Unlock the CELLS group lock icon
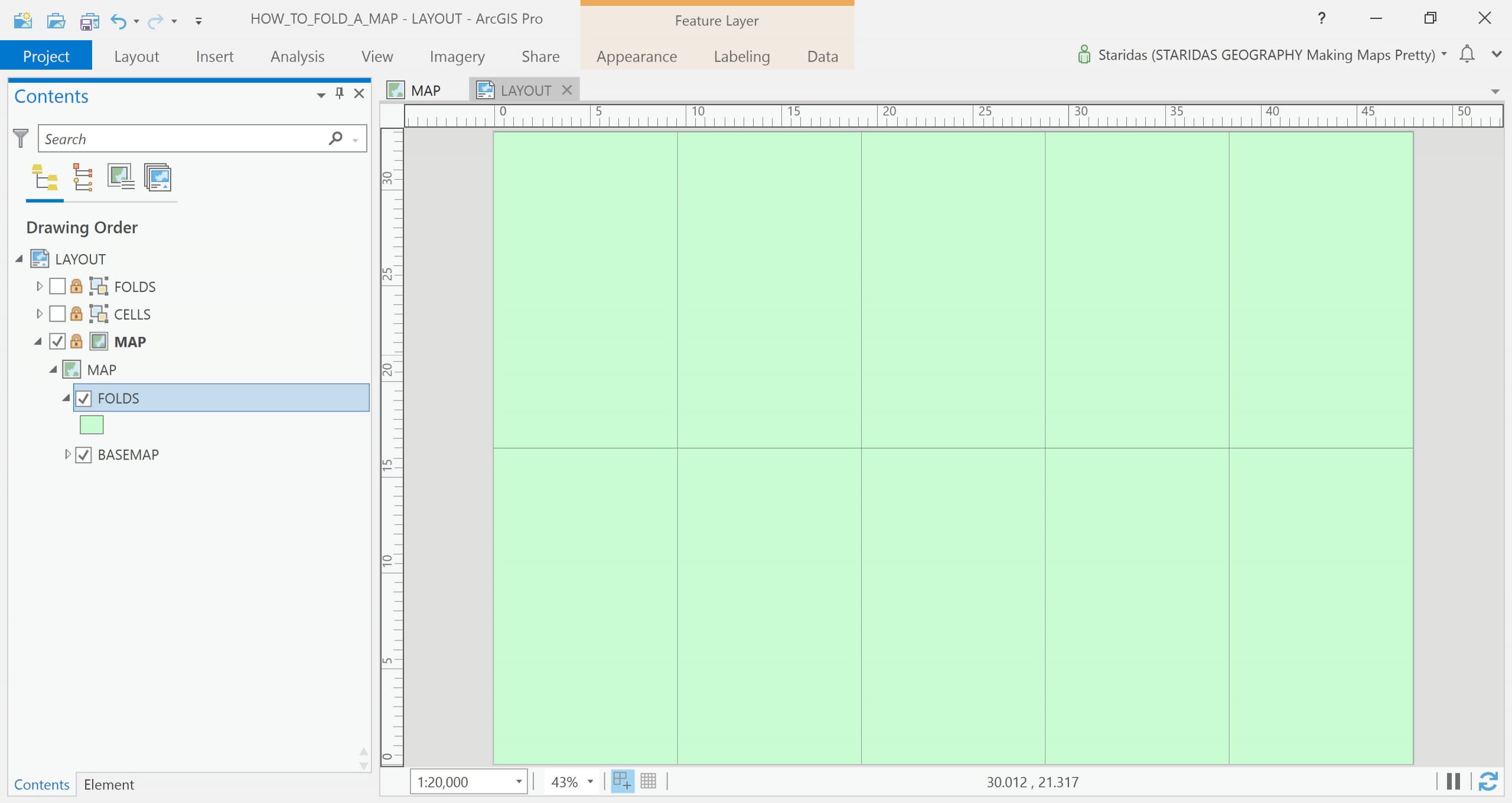 pos(76,314)
